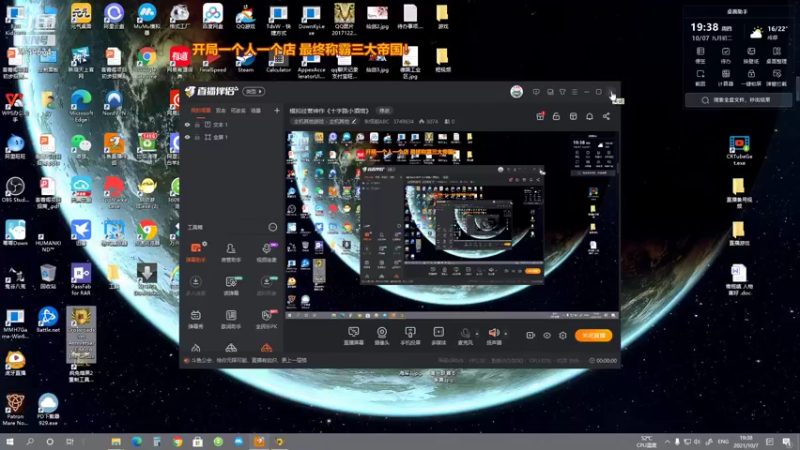Open the 弹幕助手 tool in the toolbox

pyautogui.click(x=196, y=253)
